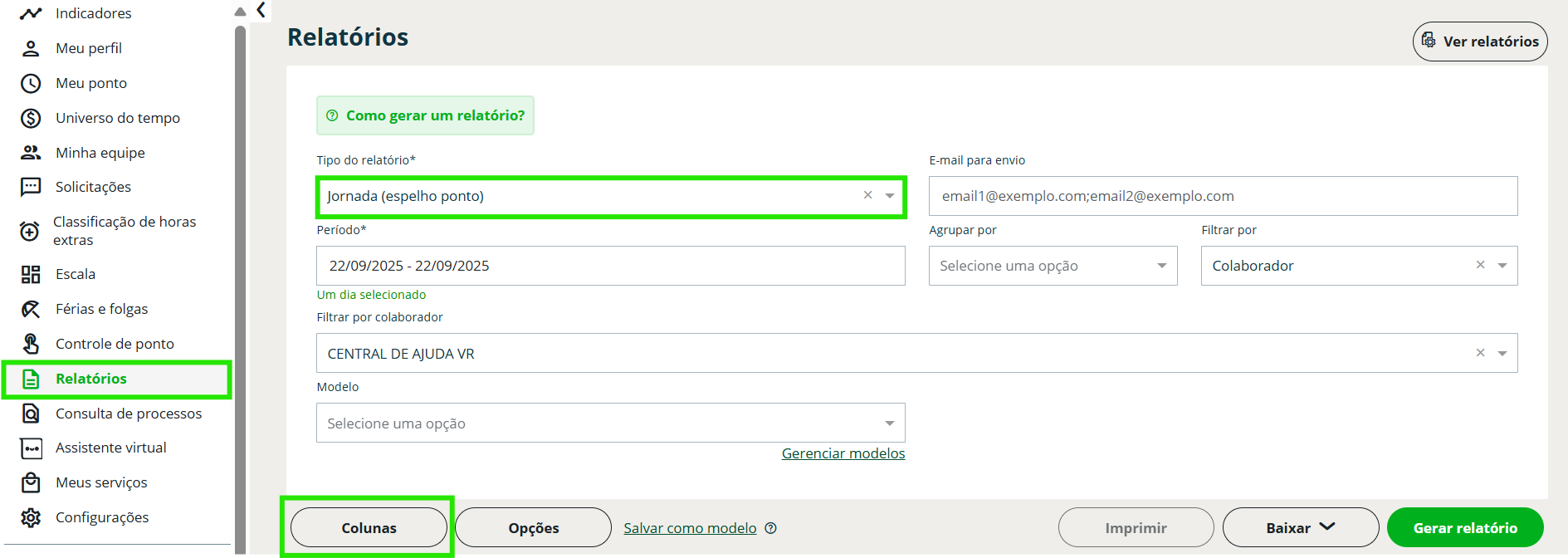Image resolution: width=1568 pixels, height=558 pixels.
Task: Click the help icon beside Salvar como modelo
Action: (x=770, y=528)
